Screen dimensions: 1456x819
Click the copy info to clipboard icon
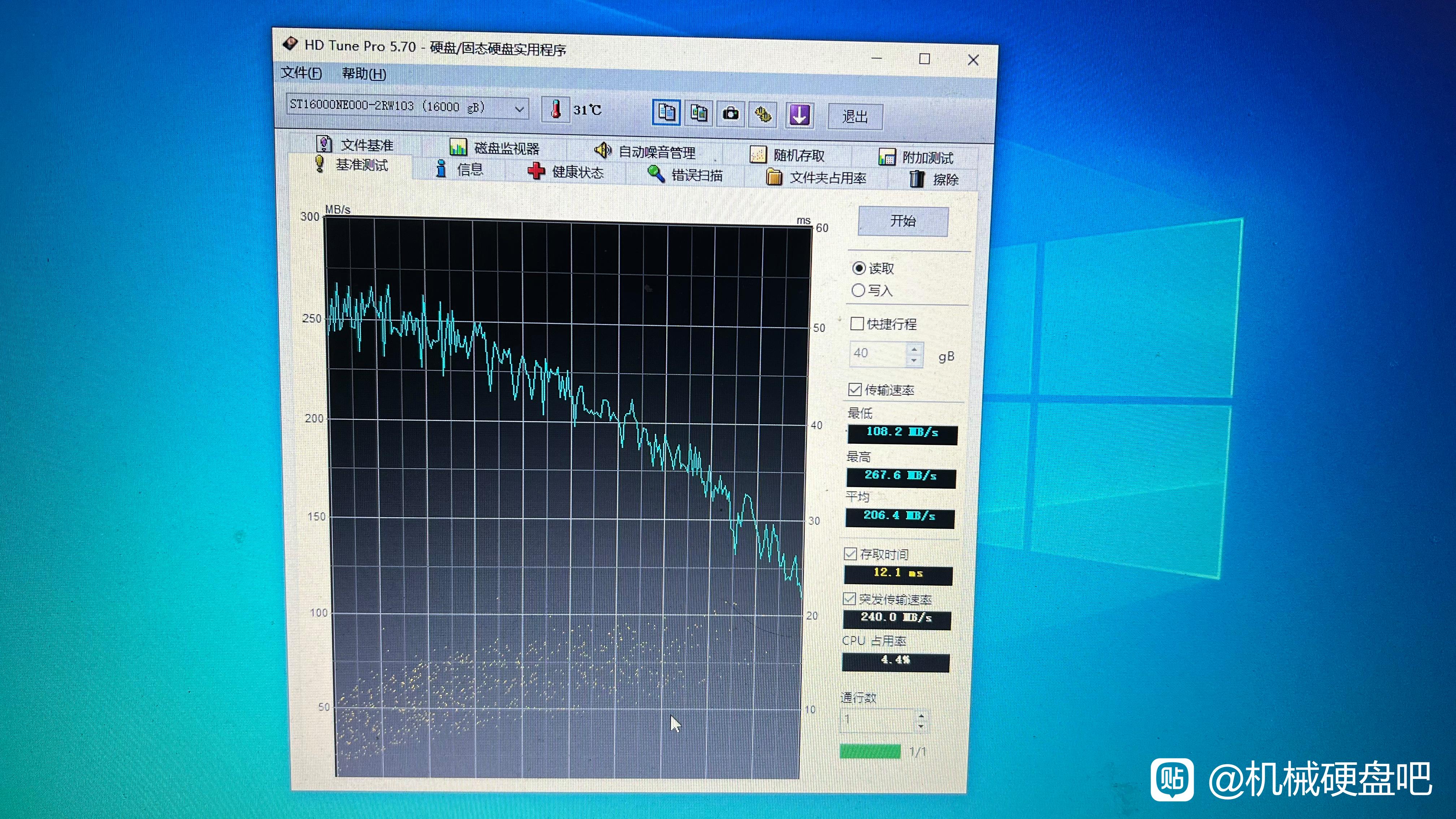666,112
